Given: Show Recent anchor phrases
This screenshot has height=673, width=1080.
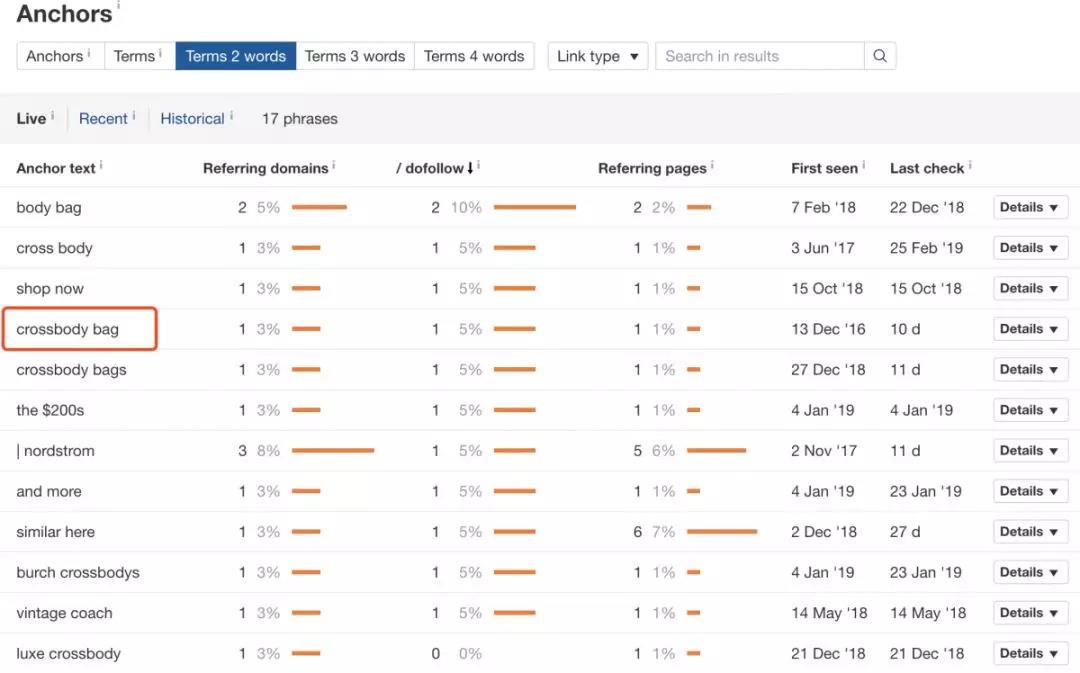Looking at the screenshot, I should coord(103,118).
